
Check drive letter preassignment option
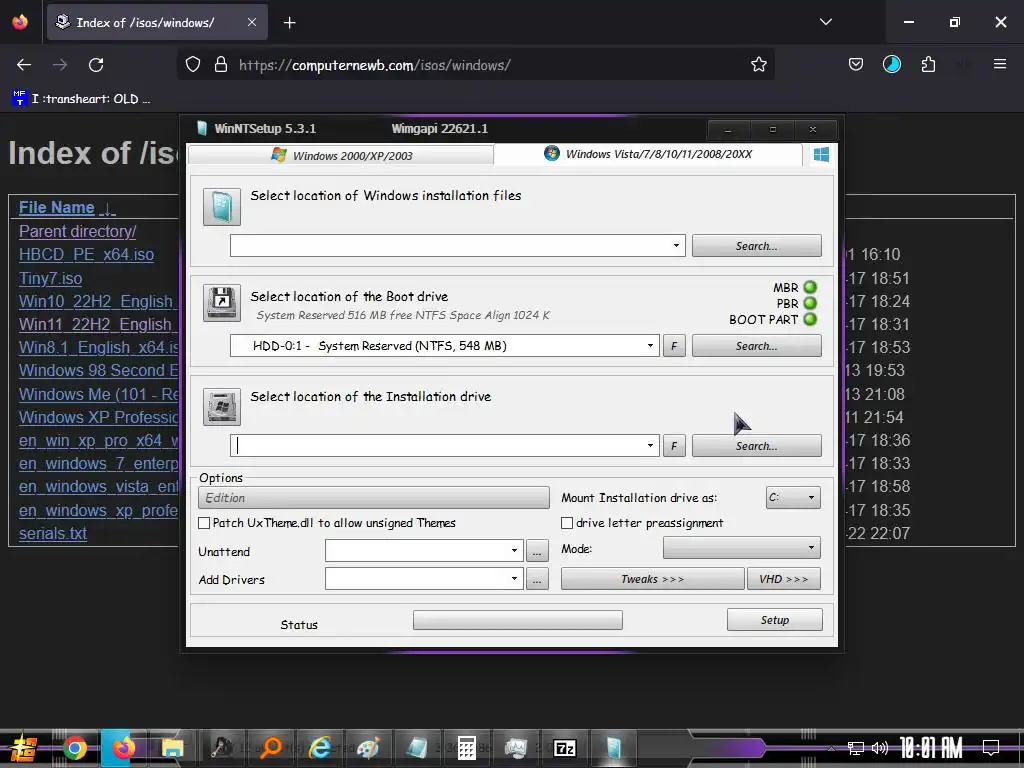tap(567, 523)
